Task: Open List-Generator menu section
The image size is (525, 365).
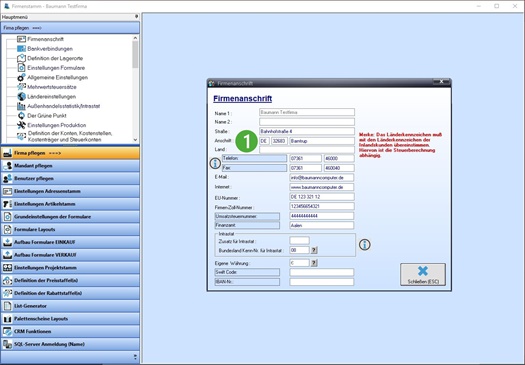Action: 70,306
